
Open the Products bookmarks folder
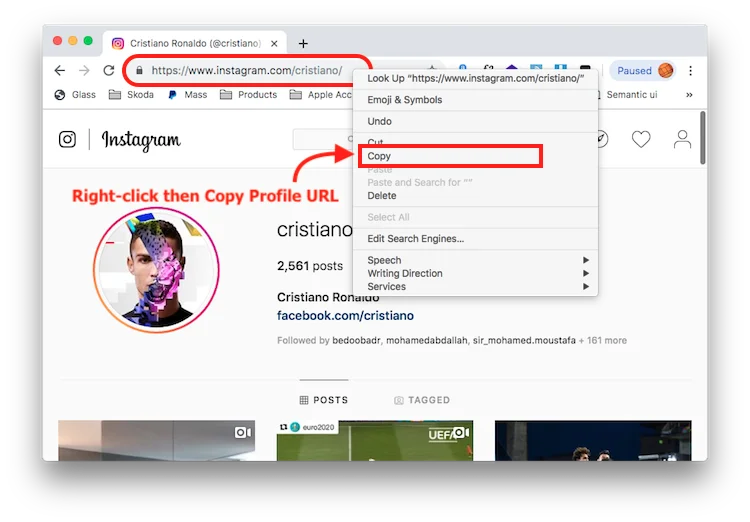click(248, 95)
